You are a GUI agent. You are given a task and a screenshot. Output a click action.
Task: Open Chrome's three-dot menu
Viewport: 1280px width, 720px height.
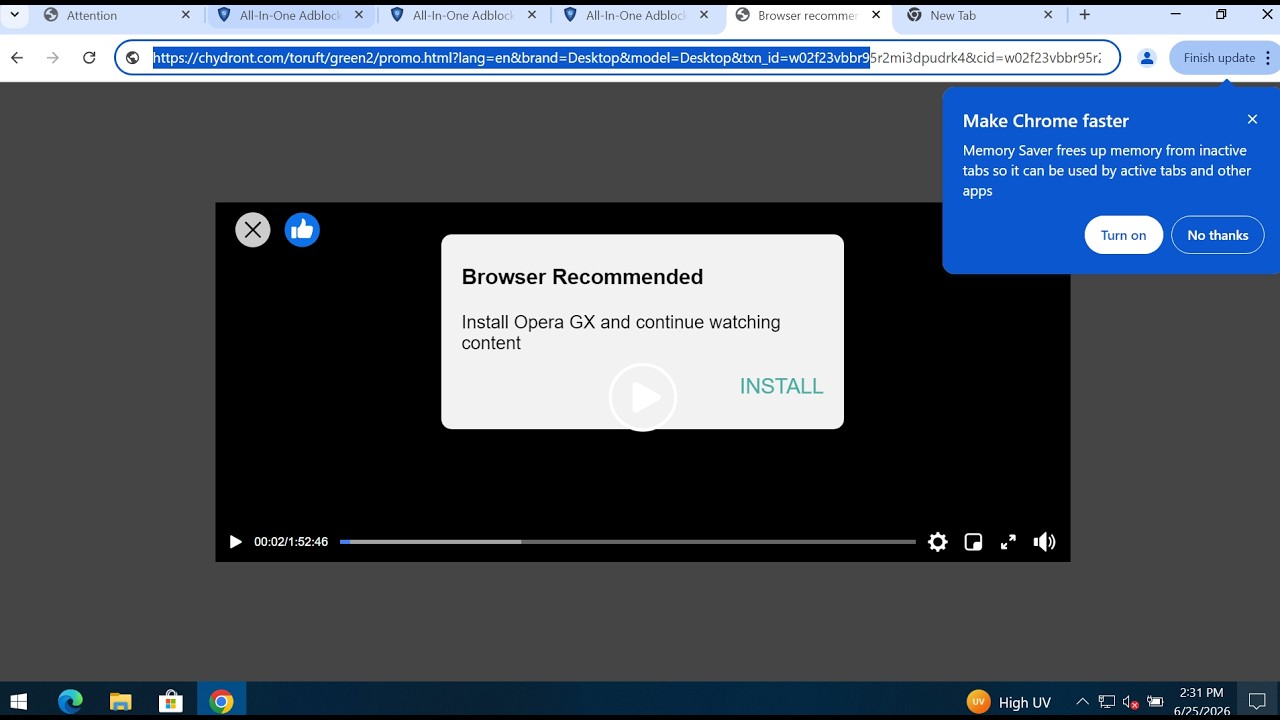click(1268, 58)
